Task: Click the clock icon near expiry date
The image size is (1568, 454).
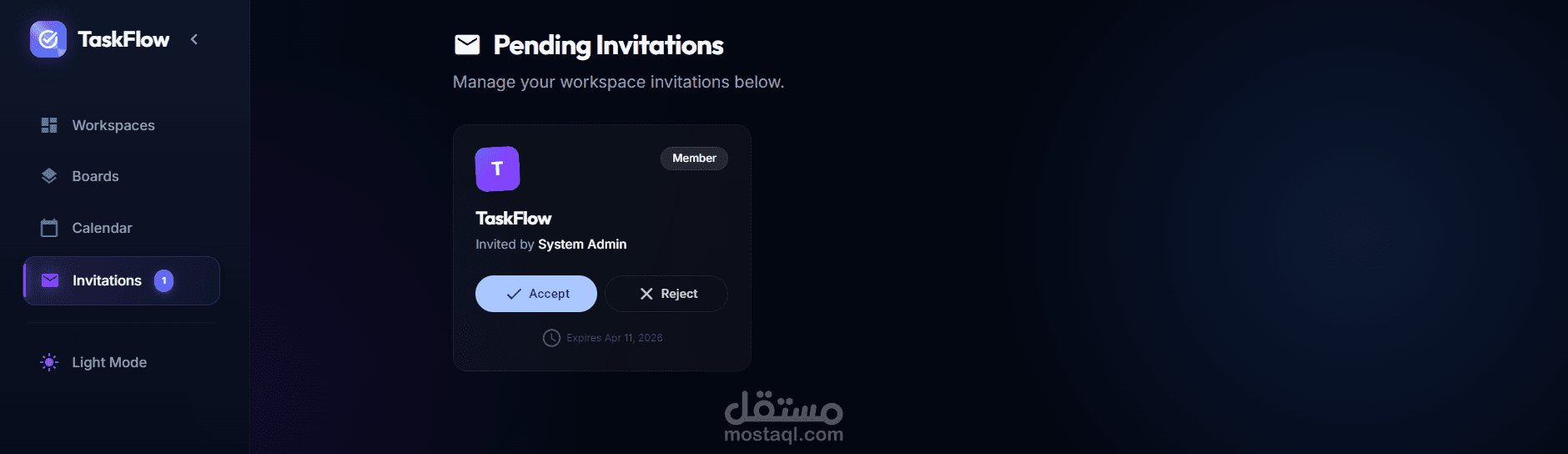Action: [551, 338]
